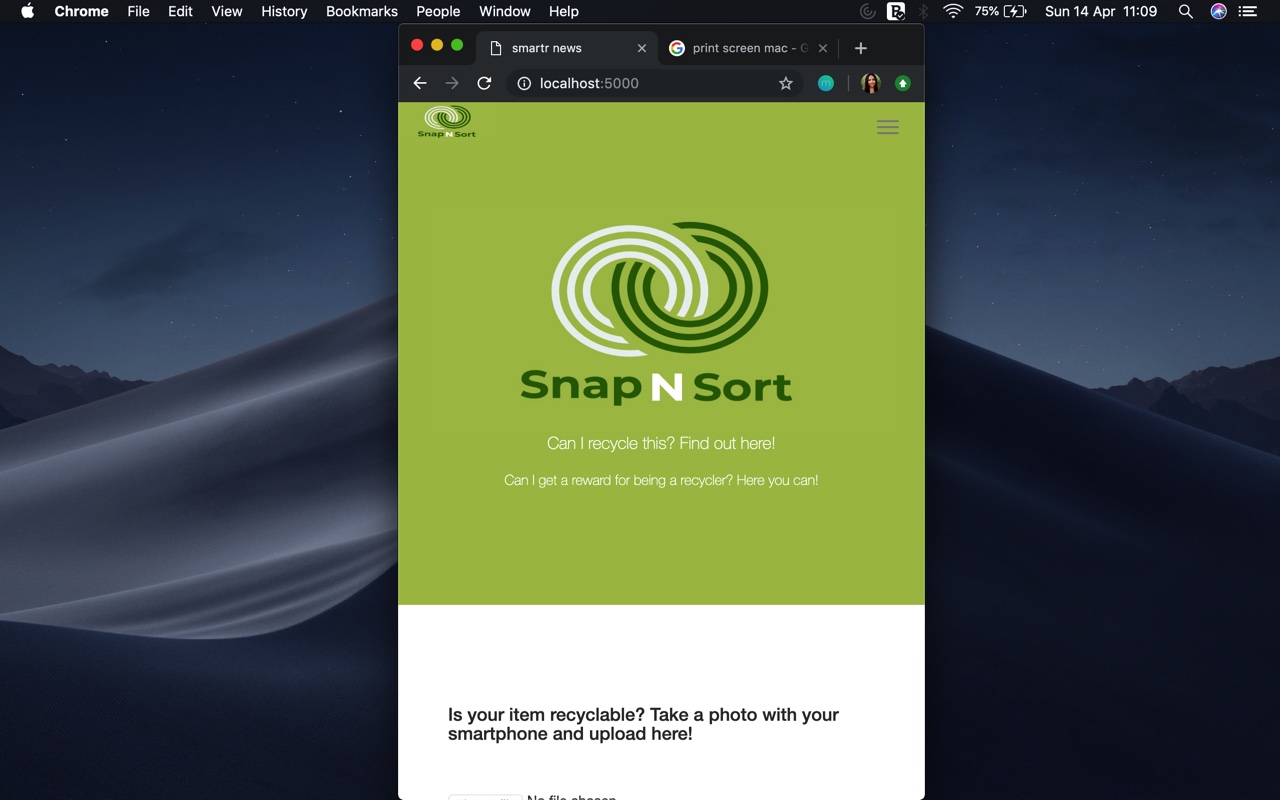1280x800 pixels.
Task: Open the History menu
Action: pos(284,11)
